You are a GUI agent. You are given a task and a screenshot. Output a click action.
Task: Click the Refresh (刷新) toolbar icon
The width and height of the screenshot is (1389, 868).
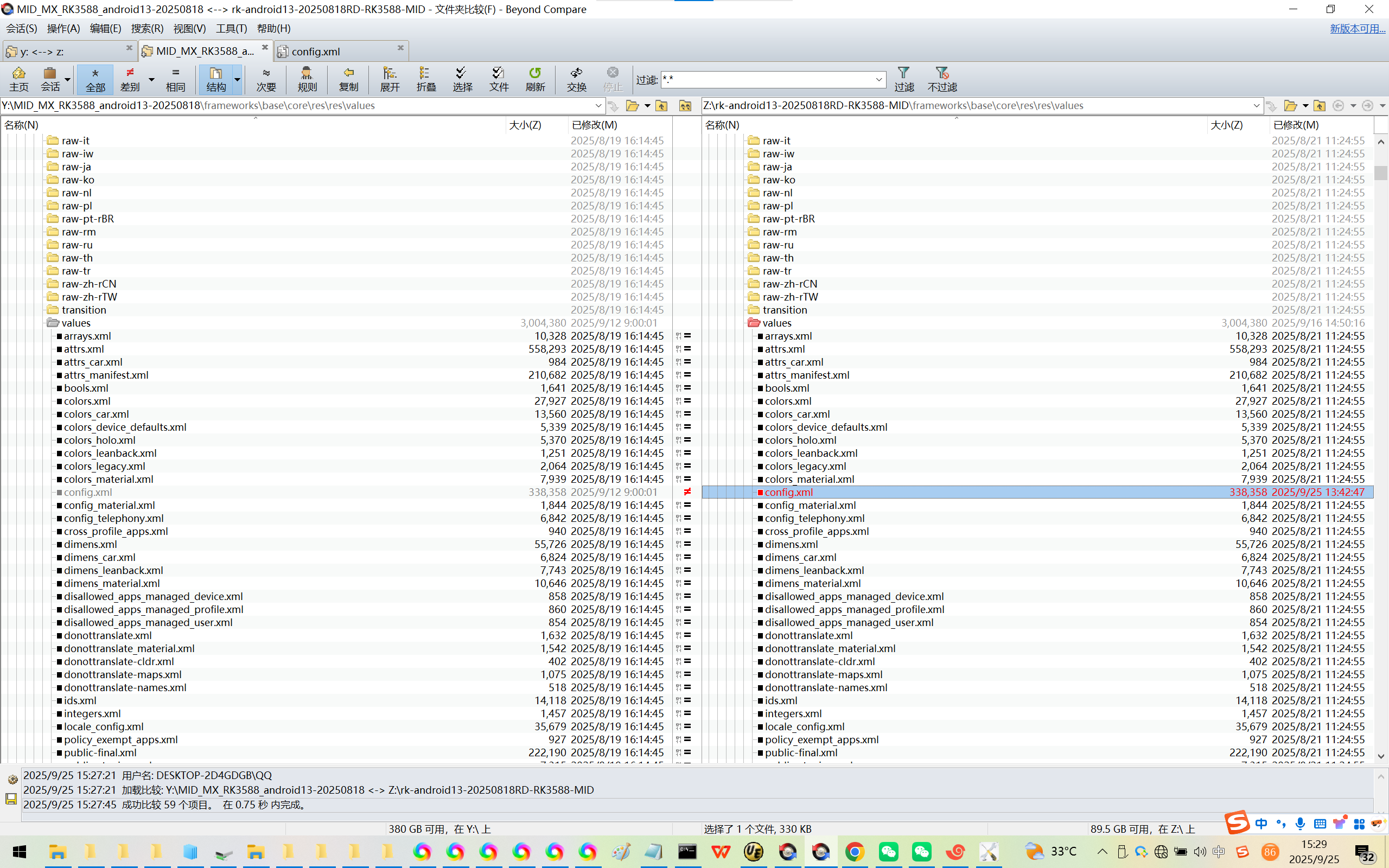535,79
